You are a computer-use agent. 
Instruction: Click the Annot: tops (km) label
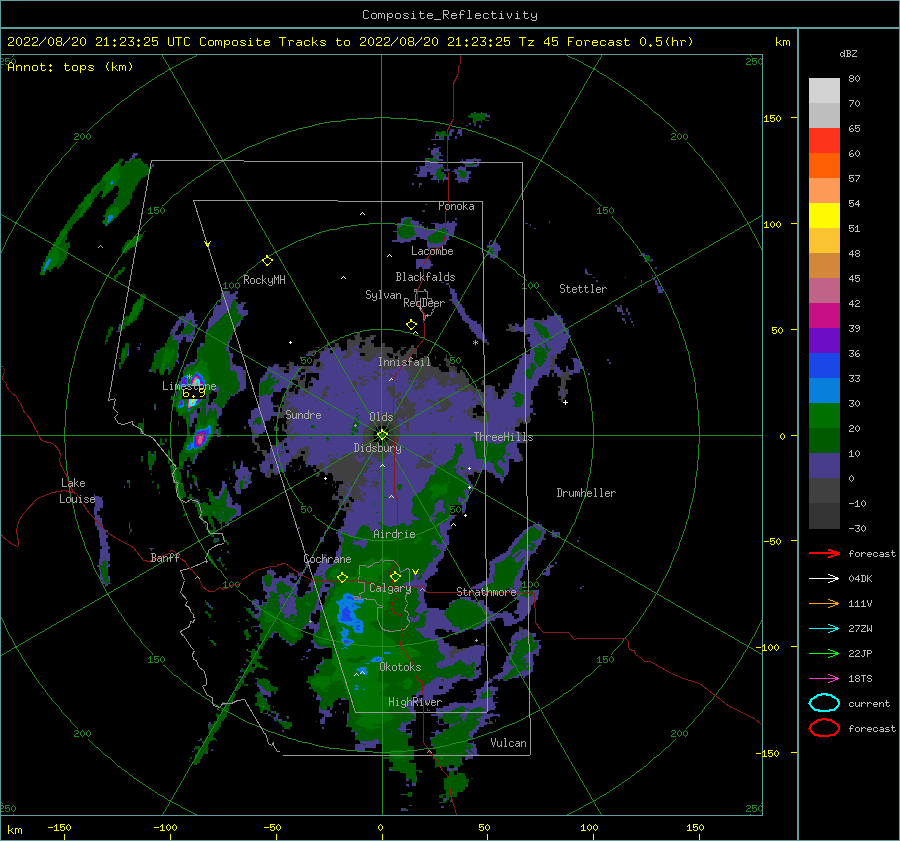(x=70, y=67)
